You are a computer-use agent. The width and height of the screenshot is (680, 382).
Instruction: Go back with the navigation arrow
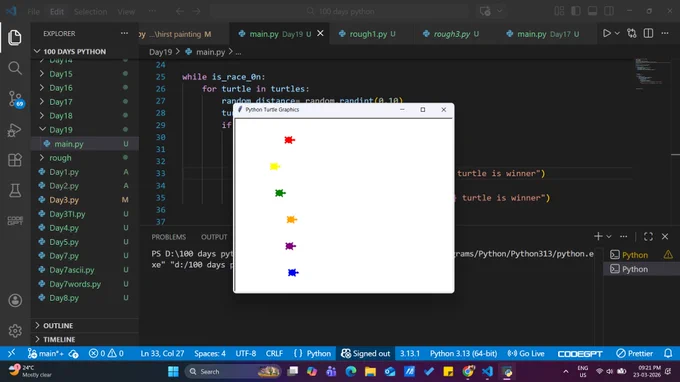tap(180, 11)
